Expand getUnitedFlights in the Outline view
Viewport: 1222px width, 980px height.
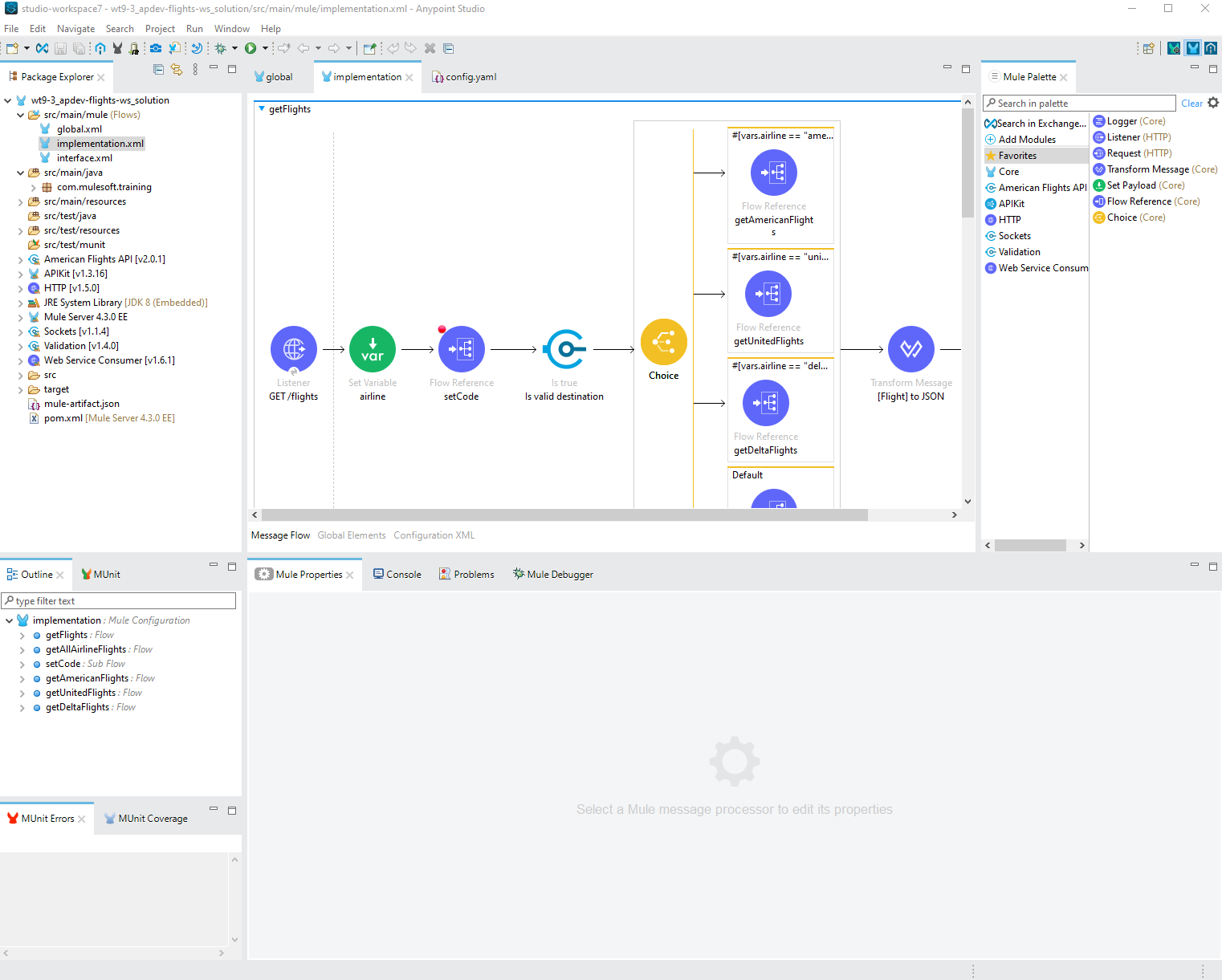pos(22,692)
